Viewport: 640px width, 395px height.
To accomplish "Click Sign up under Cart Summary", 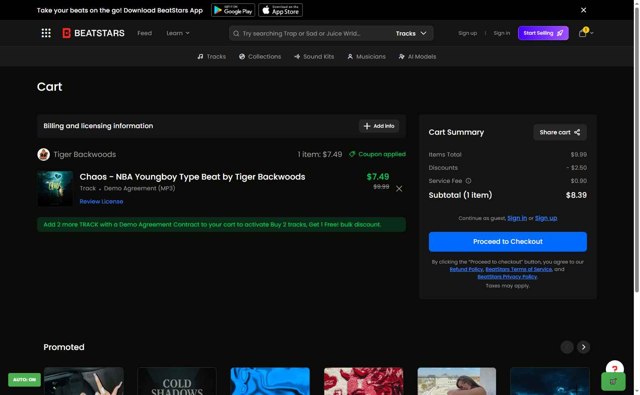I will [546, 218].
